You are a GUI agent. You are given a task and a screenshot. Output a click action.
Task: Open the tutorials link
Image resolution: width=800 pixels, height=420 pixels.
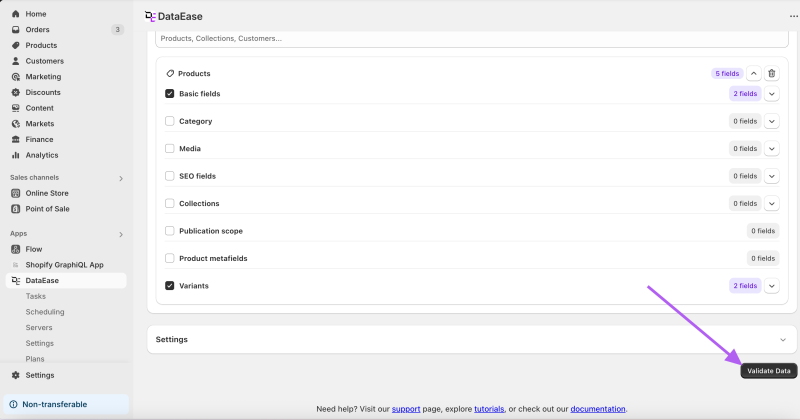click(x=489, y=409)
